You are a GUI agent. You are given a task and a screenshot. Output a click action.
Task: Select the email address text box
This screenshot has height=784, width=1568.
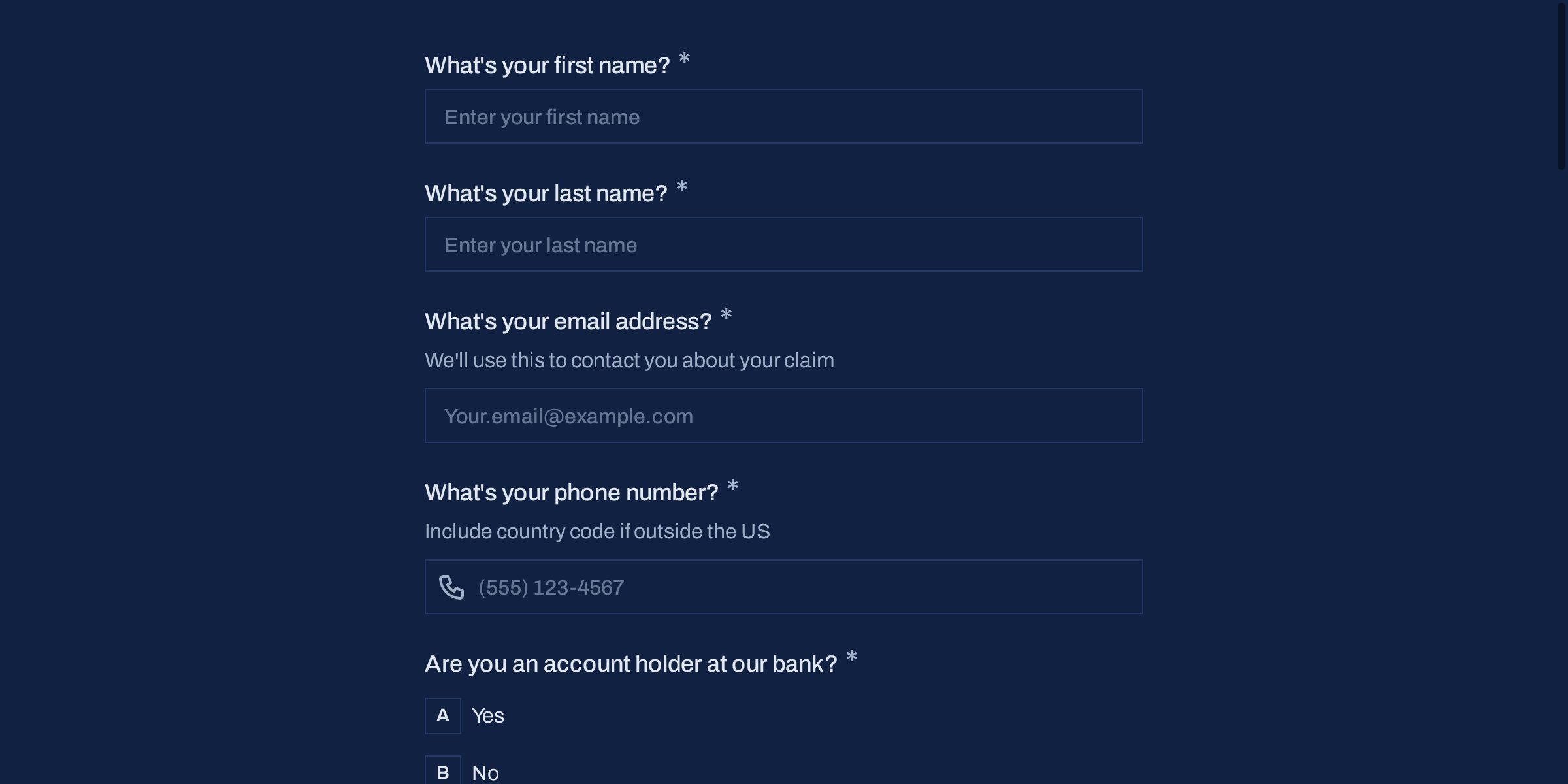pos(783,416)
